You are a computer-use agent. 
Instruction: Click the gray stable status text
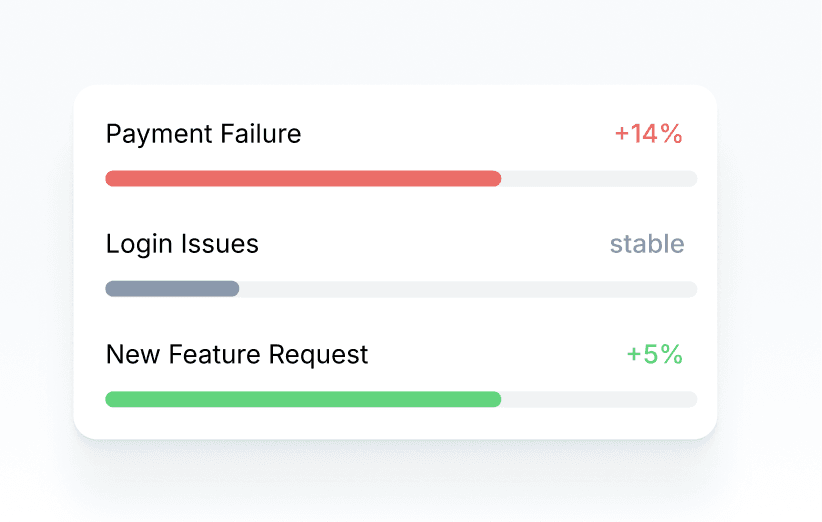[x=647, y=244]
